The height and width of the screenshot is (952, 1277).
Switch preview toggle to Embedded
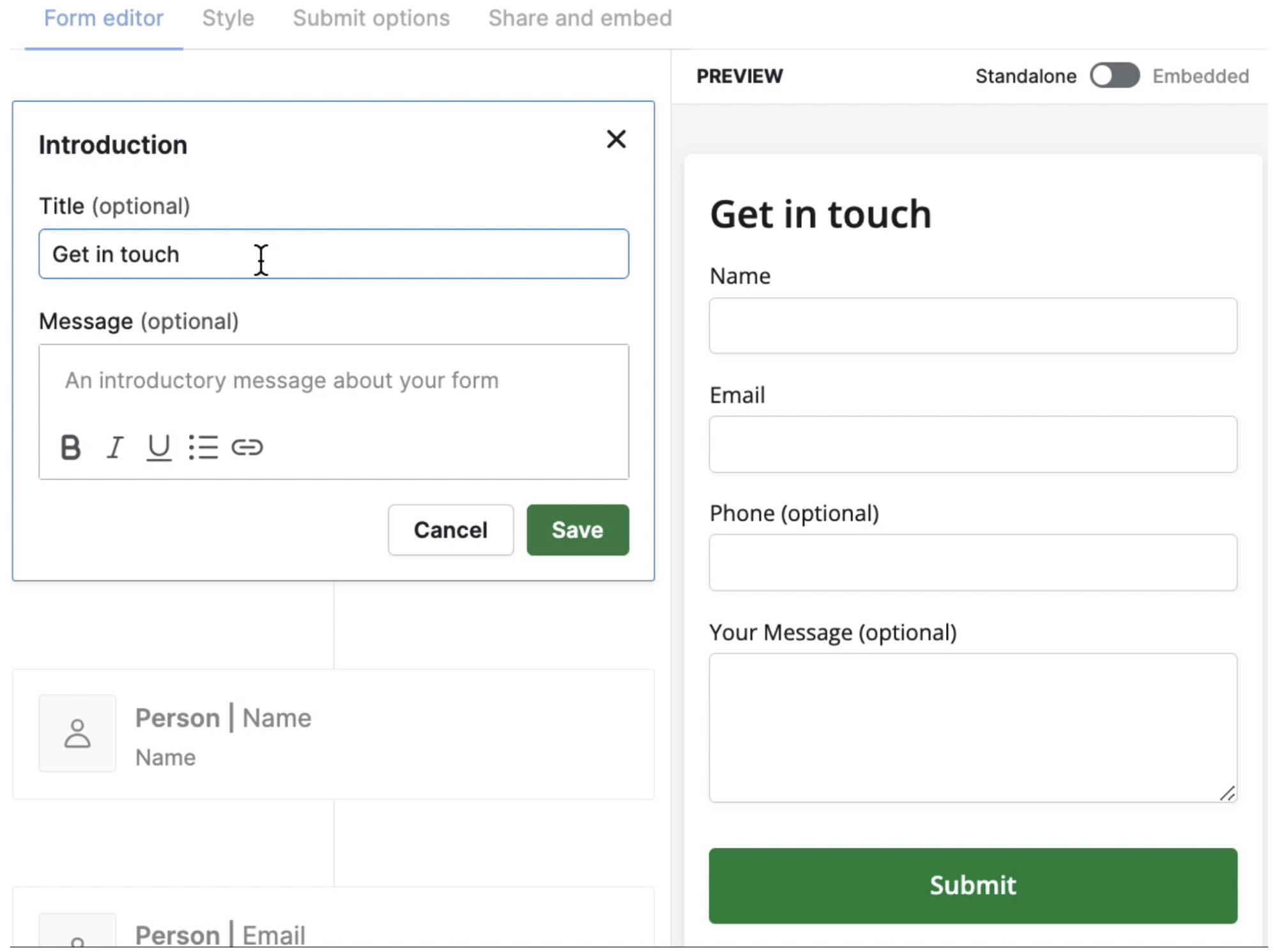(1114, 75)
